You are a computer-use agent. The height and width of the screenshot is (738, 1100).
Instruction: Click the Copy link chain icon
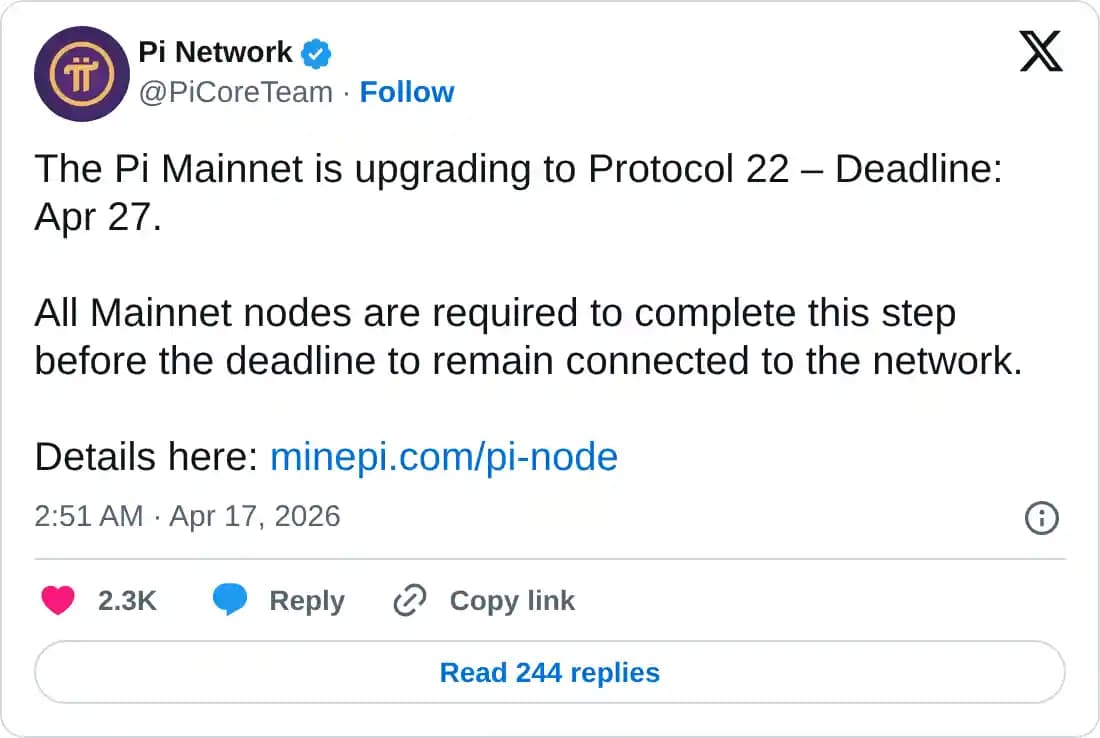pyautogui.click(x=408, y=600)
